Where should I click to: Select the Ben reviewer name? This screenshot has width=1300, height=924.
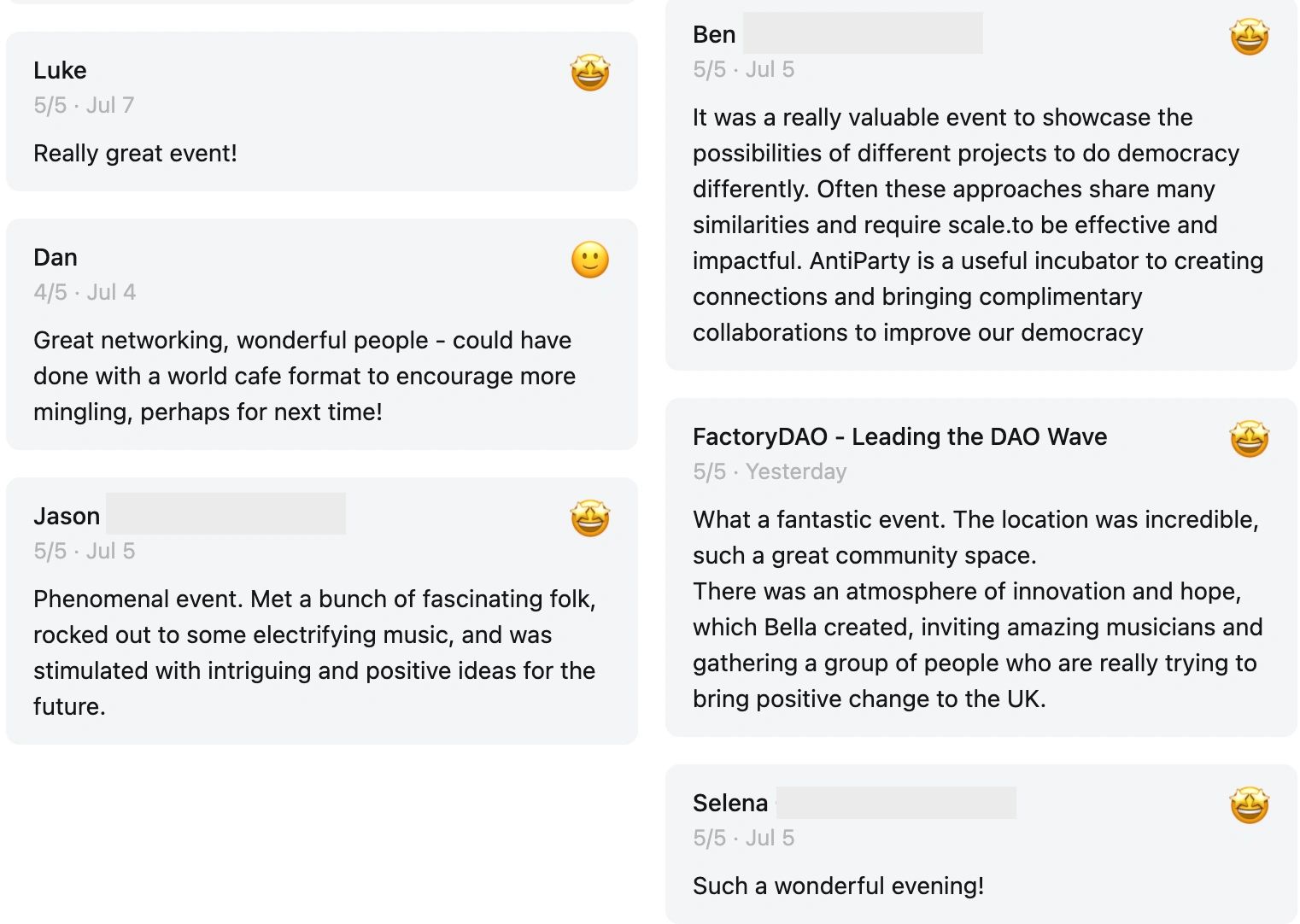tap(714, 34)
